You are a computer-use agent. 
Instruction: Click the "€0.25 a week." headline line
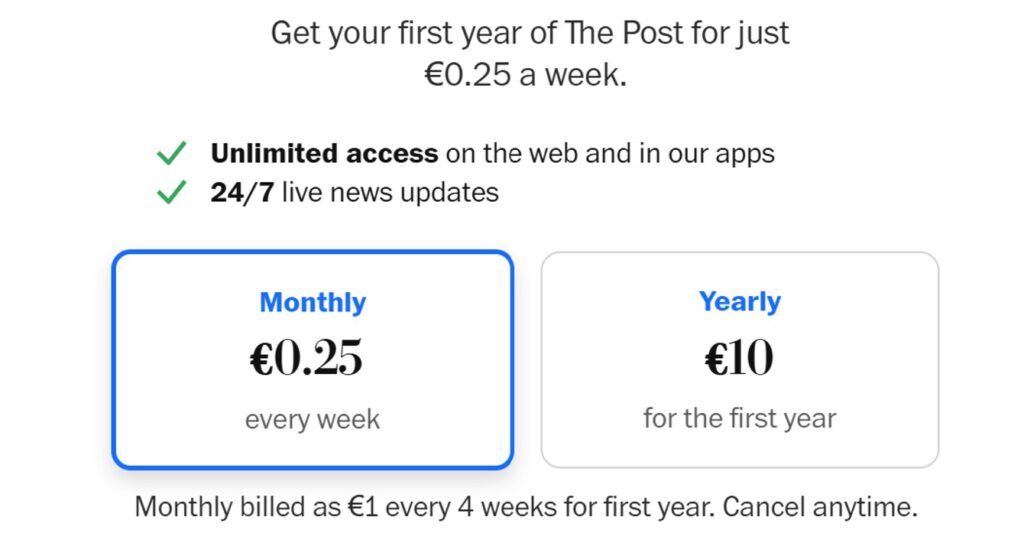[x=526, y=75]
